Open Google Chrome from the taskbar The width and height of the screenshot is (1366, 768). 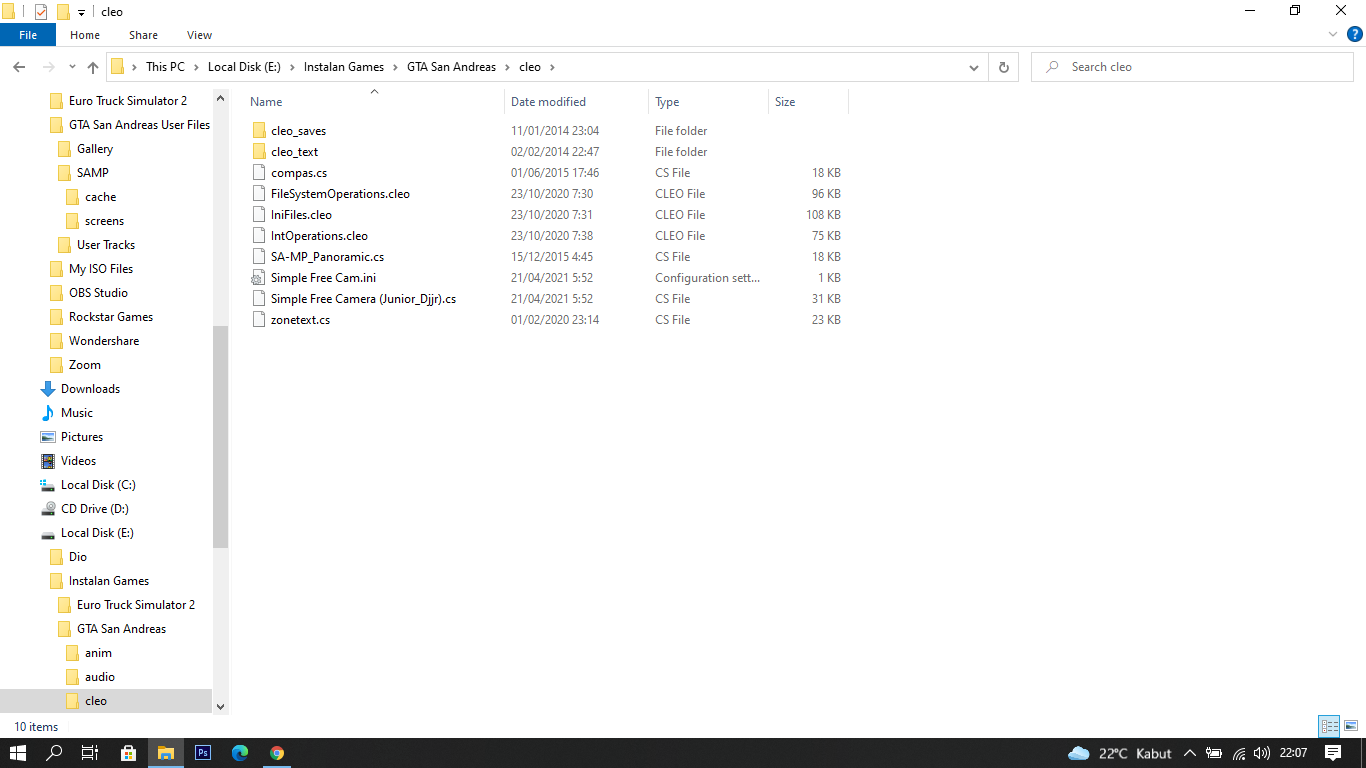tap(277, 753)
